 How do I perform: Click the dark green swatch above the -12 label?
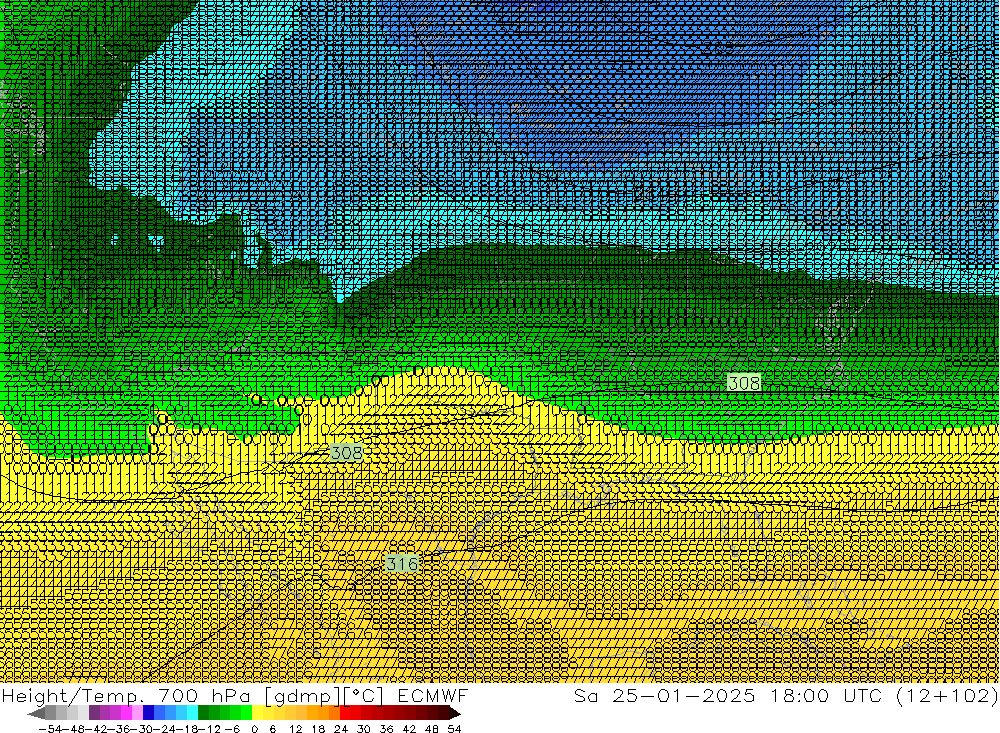pos(203,713)
